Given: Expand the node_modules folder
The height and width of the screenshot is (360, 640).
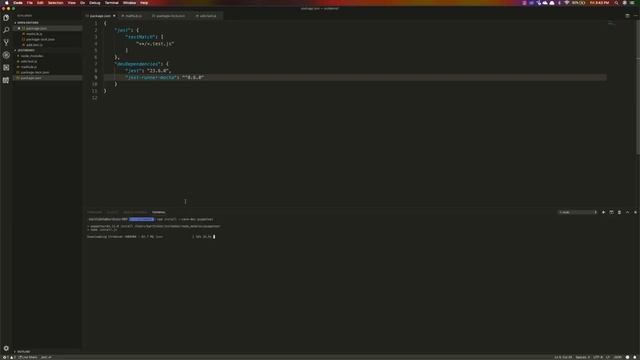Looking at the screenshot, I should 31,56.
